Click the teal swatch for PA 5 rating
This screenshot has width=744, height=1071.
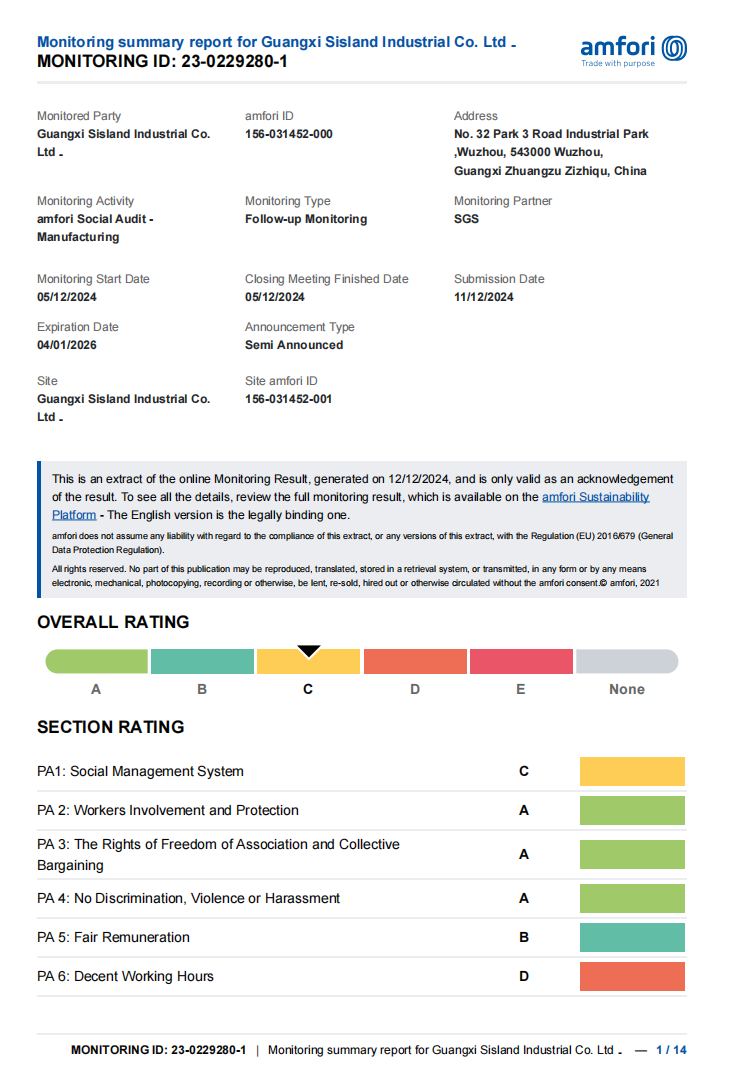click(632, 937)
